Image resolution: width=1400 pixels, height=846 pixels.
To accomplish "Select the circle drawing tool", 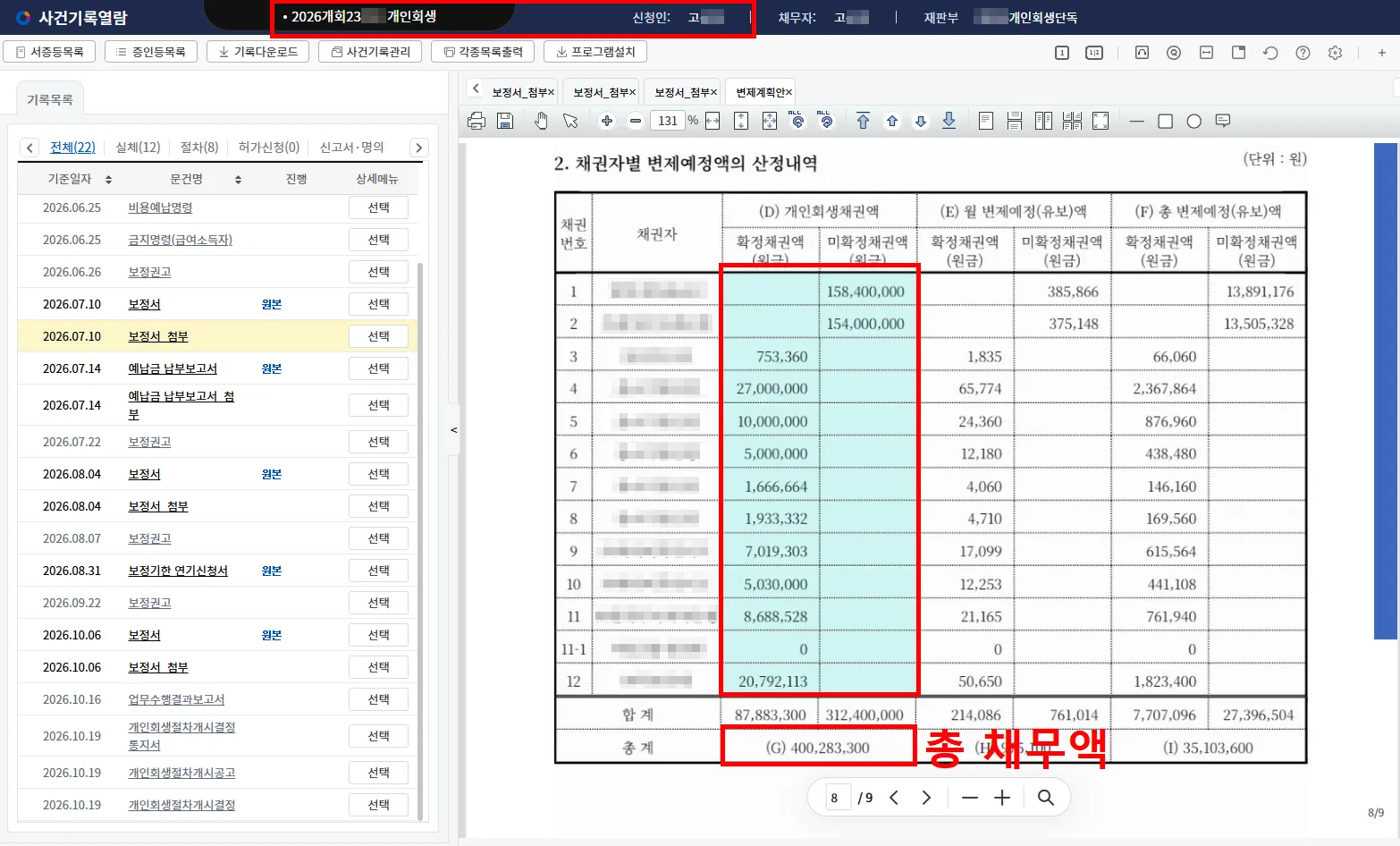I will tap(1193, 121).
